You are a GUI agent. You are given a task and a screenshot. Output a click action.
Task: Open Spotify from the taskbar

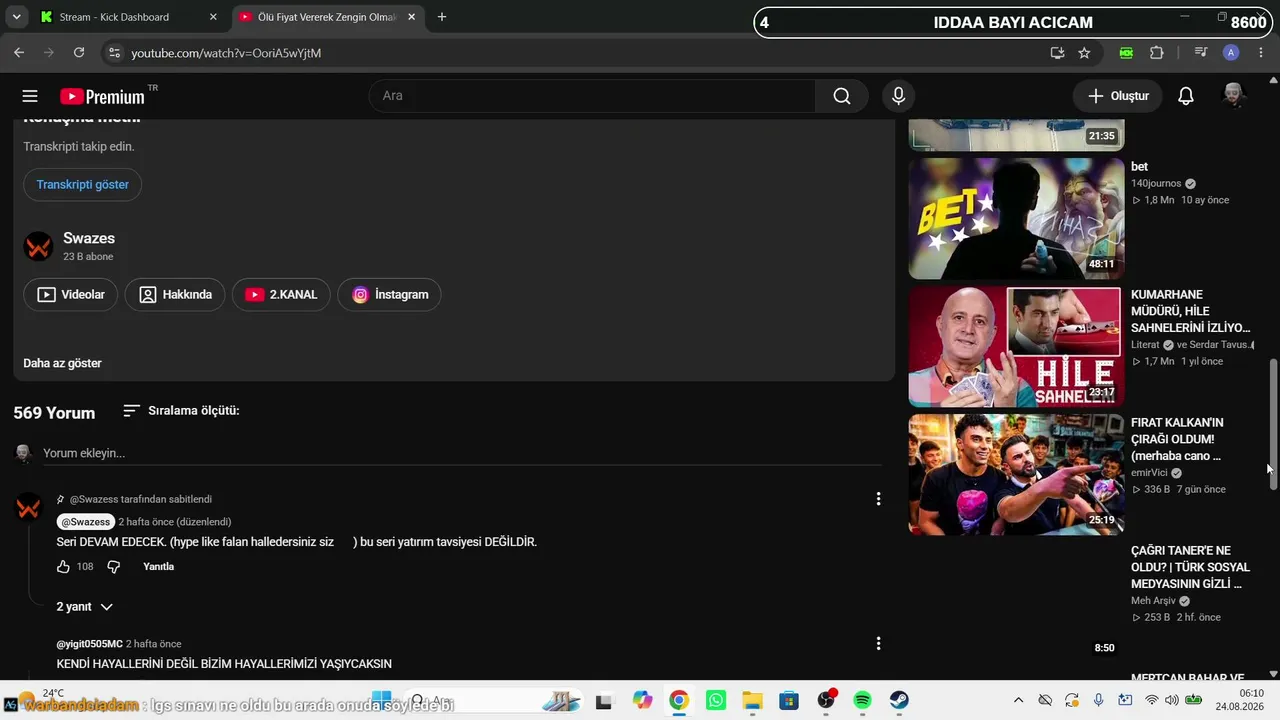click(x=862, y=701)
